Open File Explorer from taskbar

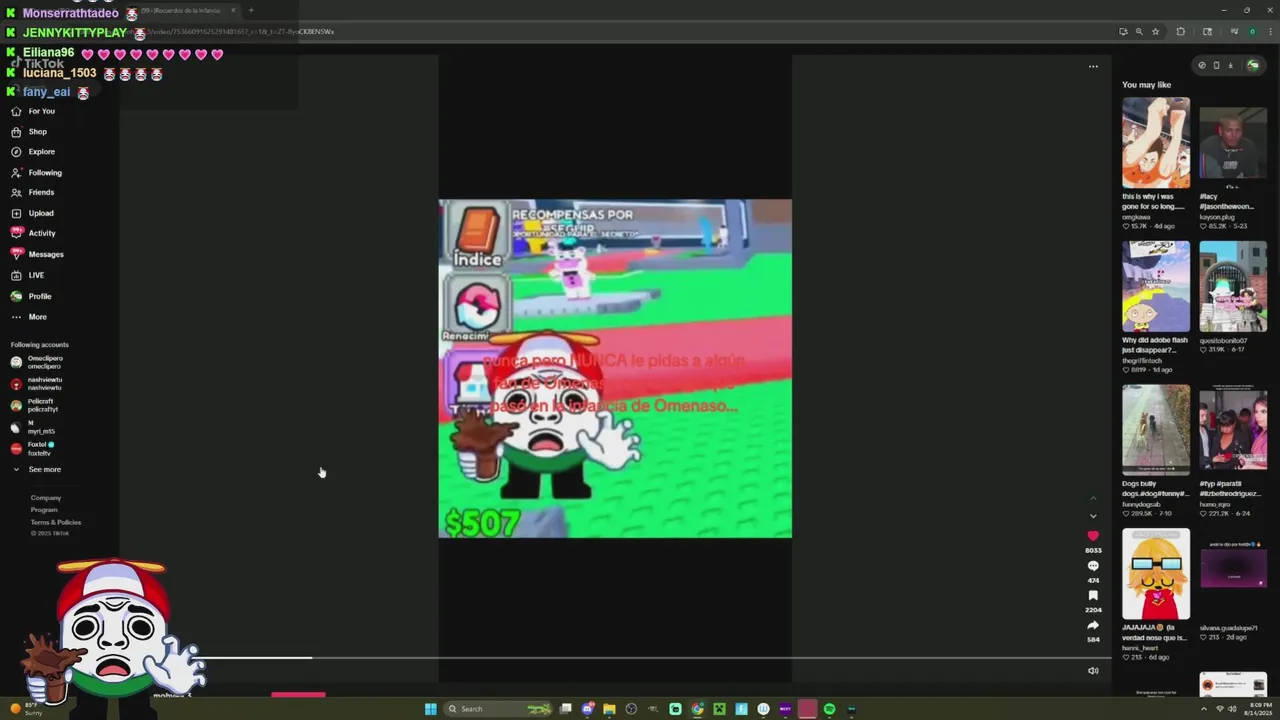click(x=609, y=709)
